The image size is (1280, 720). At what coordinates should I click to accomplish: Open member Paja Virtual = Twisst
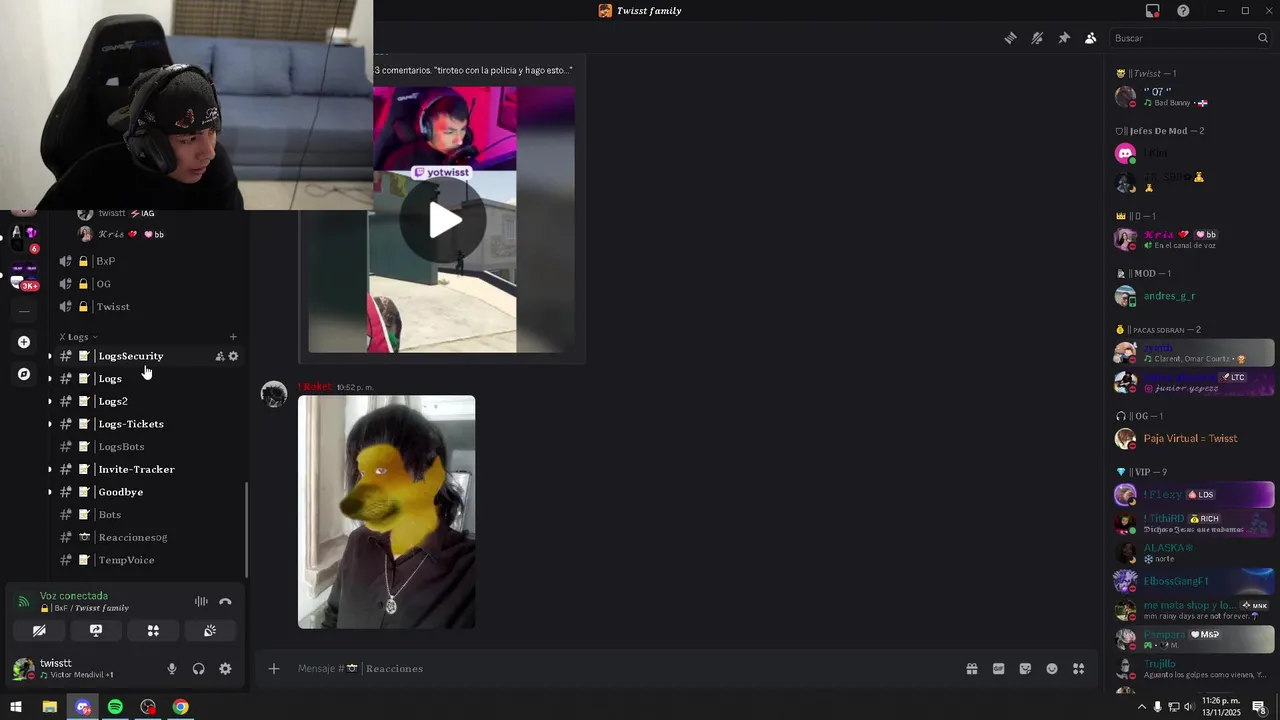click(1193, 438)
